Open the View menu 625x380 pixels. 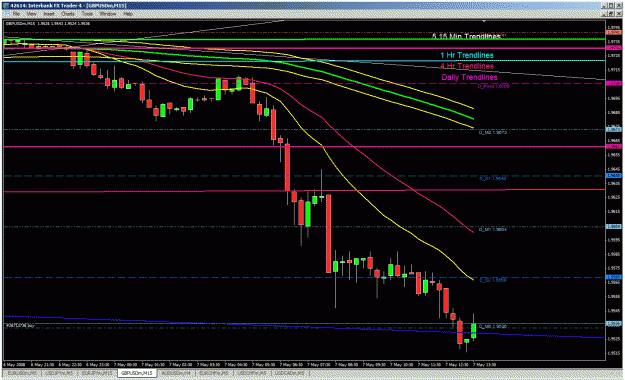31,14
